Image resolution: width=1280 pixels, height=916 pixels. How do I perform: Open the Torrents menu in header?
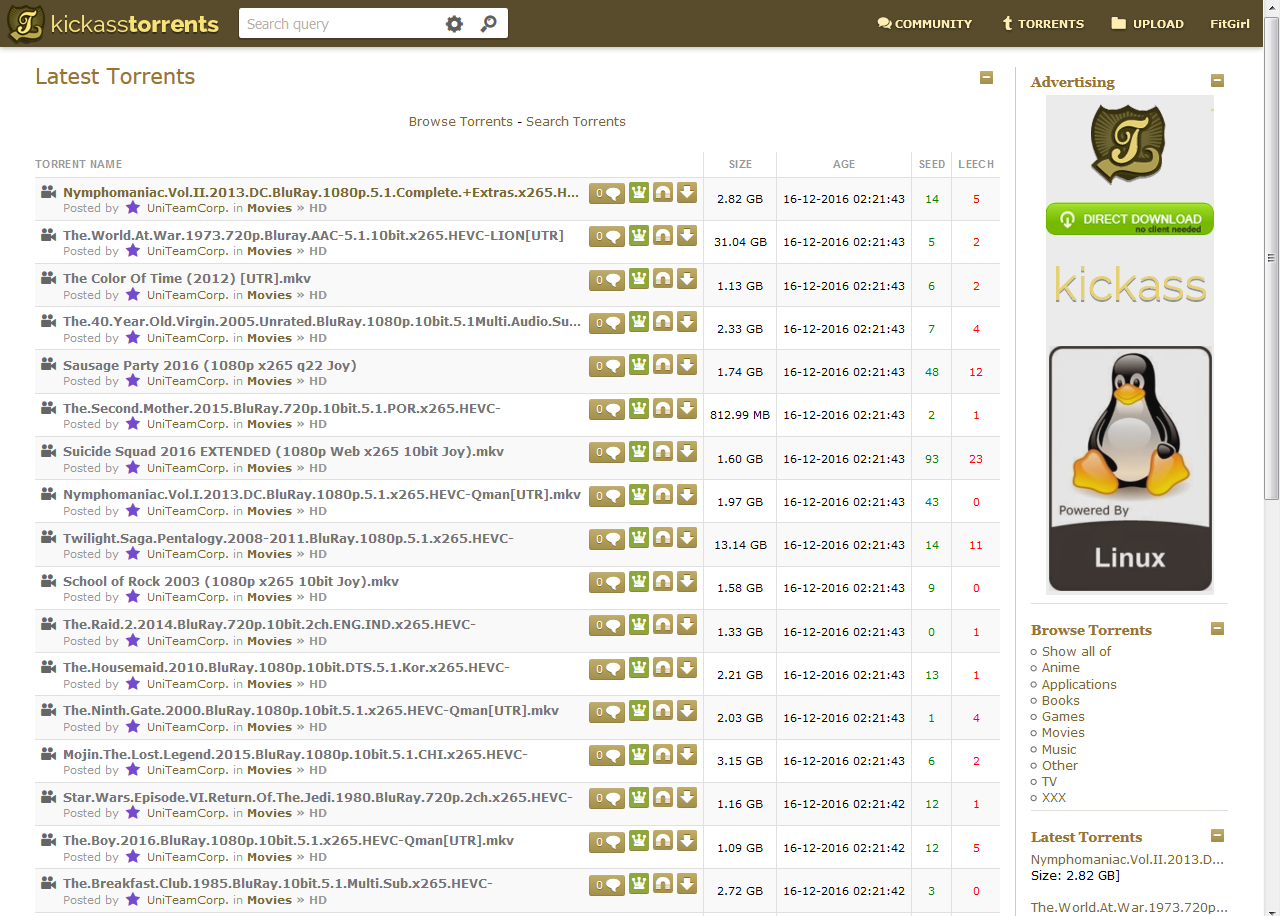pos(1043,24)
